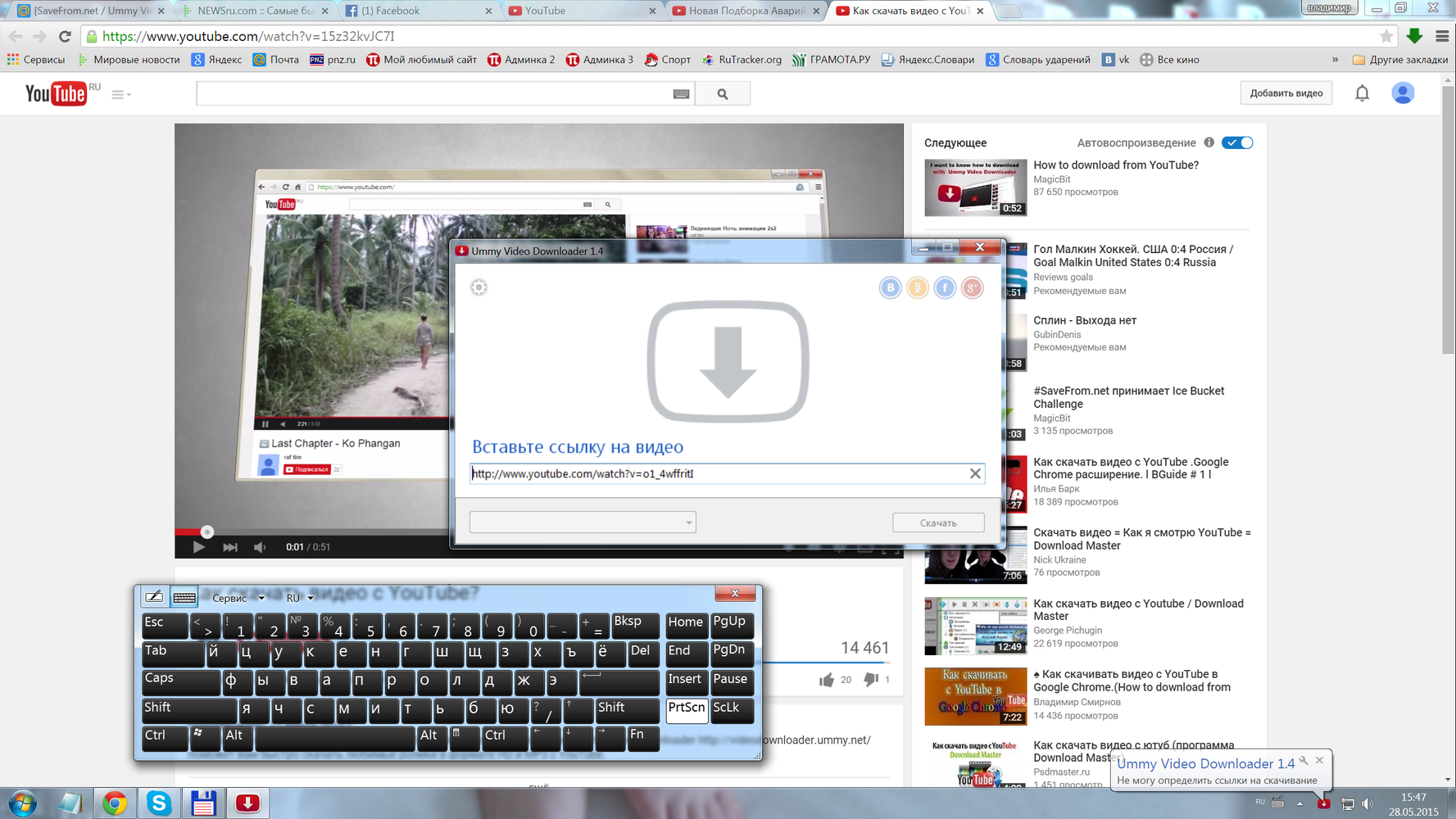The image size is (1456, 819).
Task: Open the video quality dropdown in Ummy
Action: point(583,522)
